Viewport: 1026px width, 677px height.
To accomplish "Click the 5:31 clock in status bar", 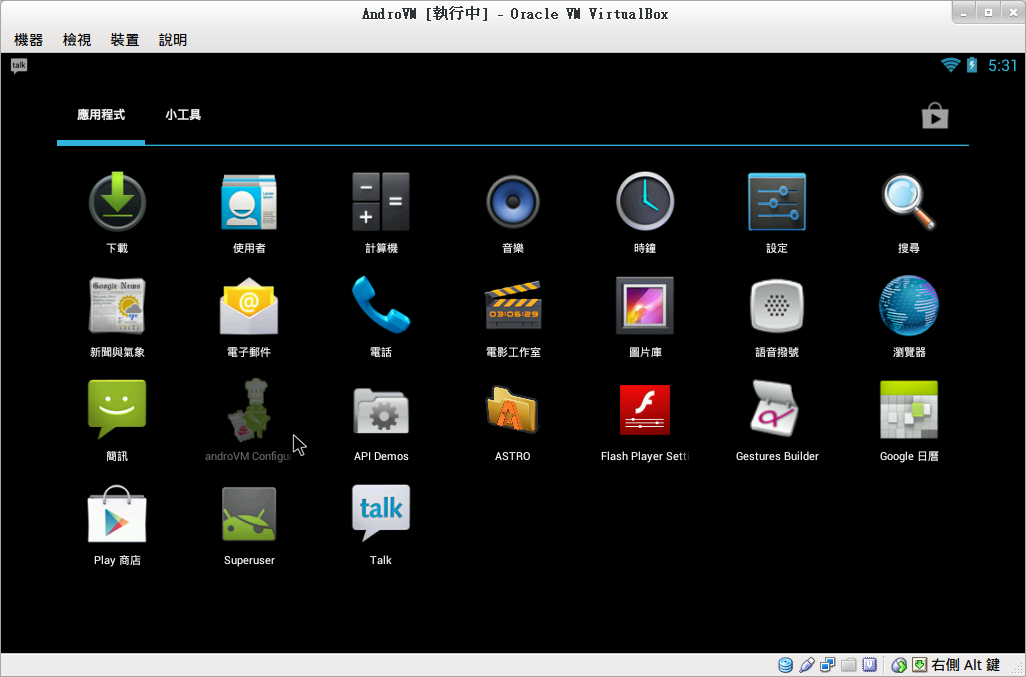I will coord(1002,65).
